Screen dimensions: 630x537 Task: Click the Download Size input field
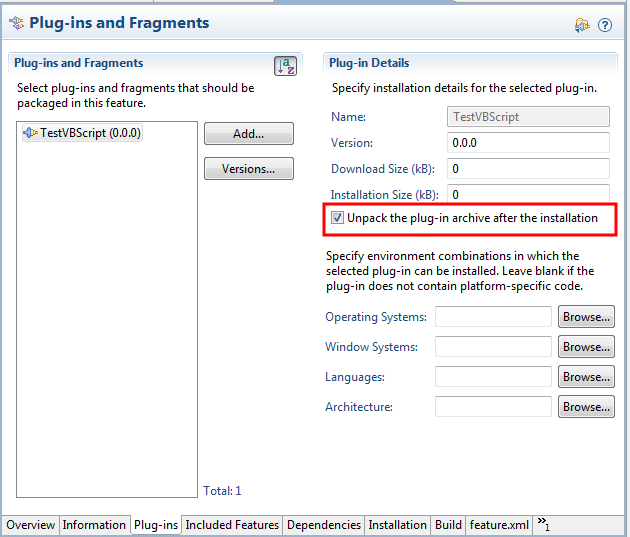527,169
